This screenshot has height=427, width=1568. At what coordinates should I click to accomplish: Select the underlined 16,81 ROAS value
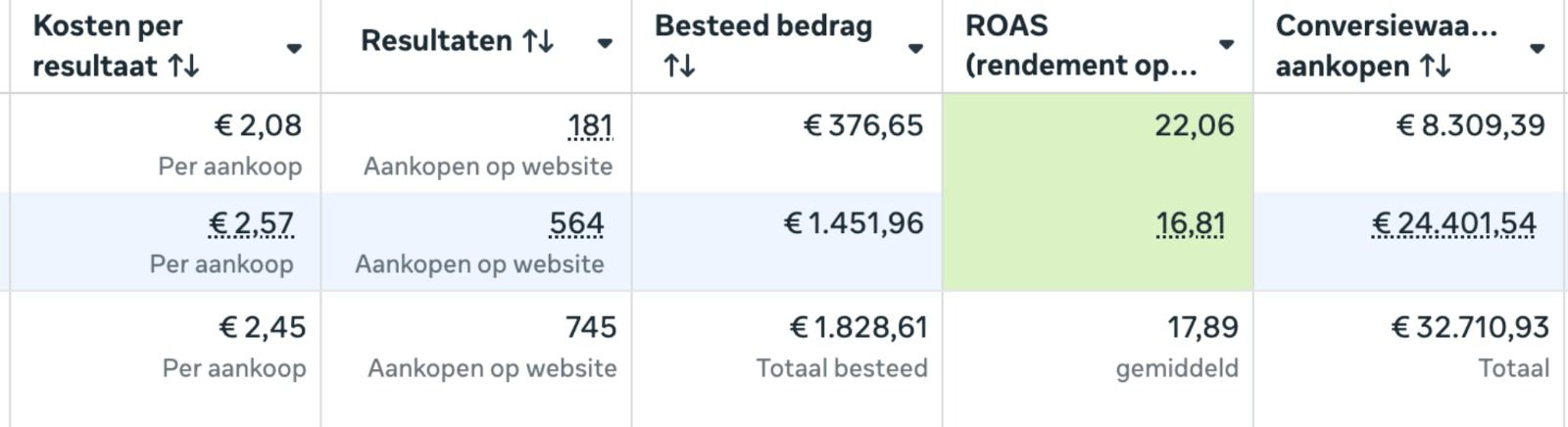pos(1191,224)
